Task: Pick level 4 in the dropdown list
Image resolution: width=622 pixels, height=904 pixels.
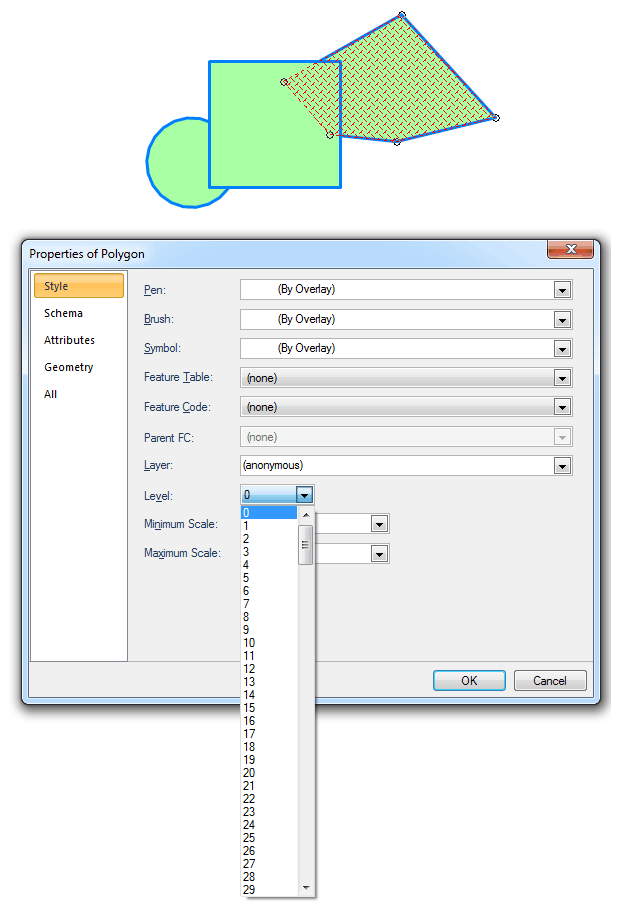Action: tap(269, 564)
